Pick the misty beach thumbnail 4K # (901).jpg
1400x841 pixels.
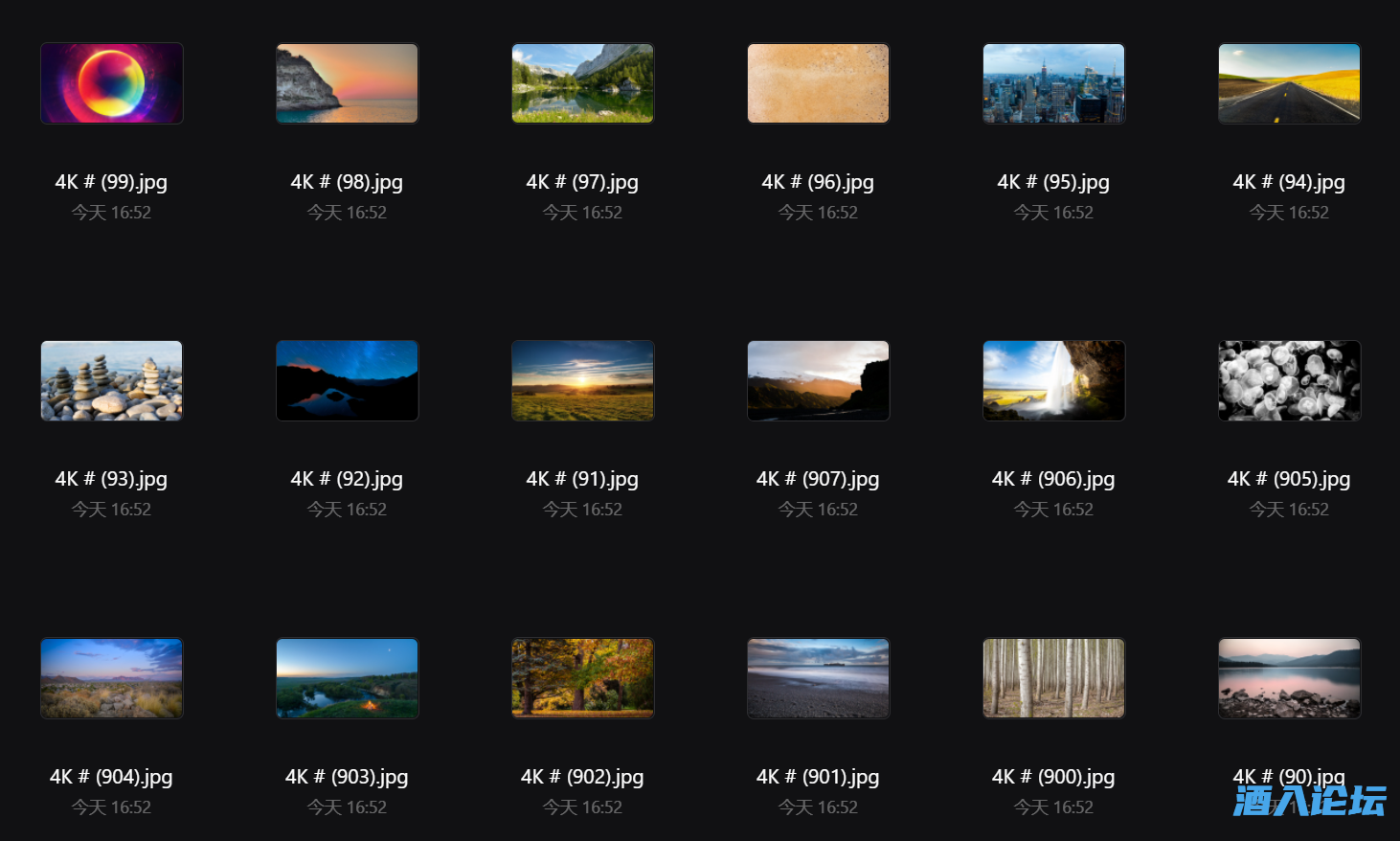(818, 678)
